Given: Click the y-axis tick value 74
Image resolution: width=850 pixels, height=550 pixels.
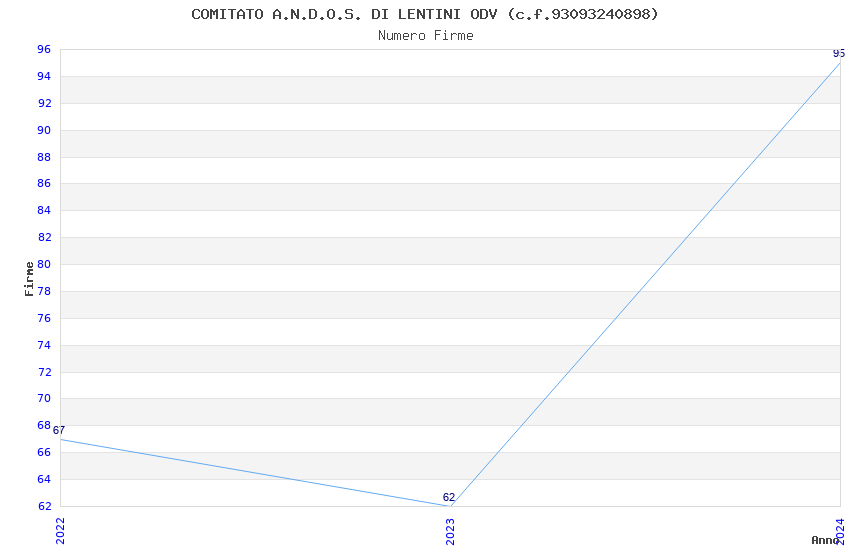Looking at the screenshot, I should [x=44, y=345].
